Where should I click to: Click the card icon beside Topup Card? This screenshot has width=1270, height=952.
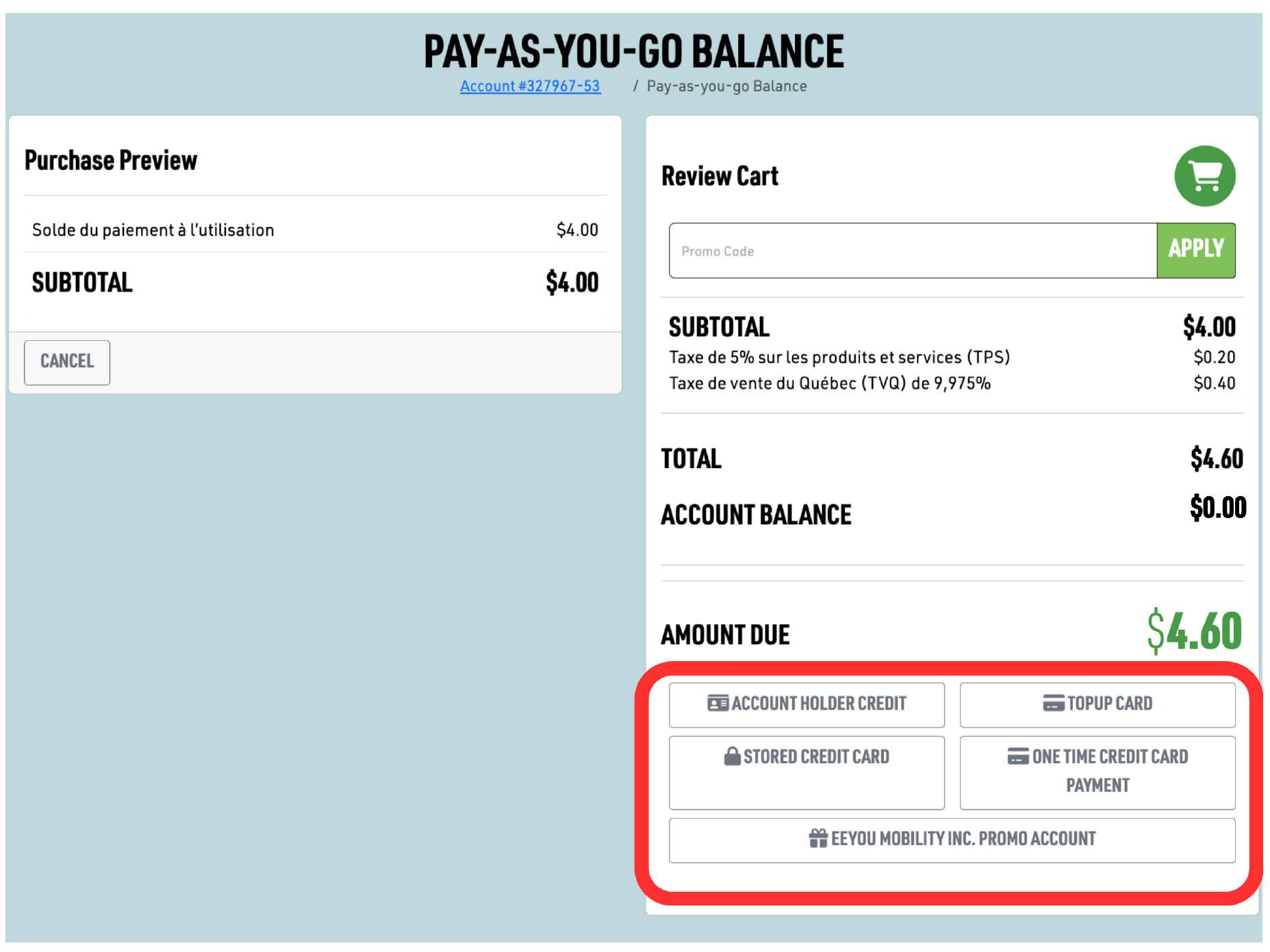click(1053, 703)
